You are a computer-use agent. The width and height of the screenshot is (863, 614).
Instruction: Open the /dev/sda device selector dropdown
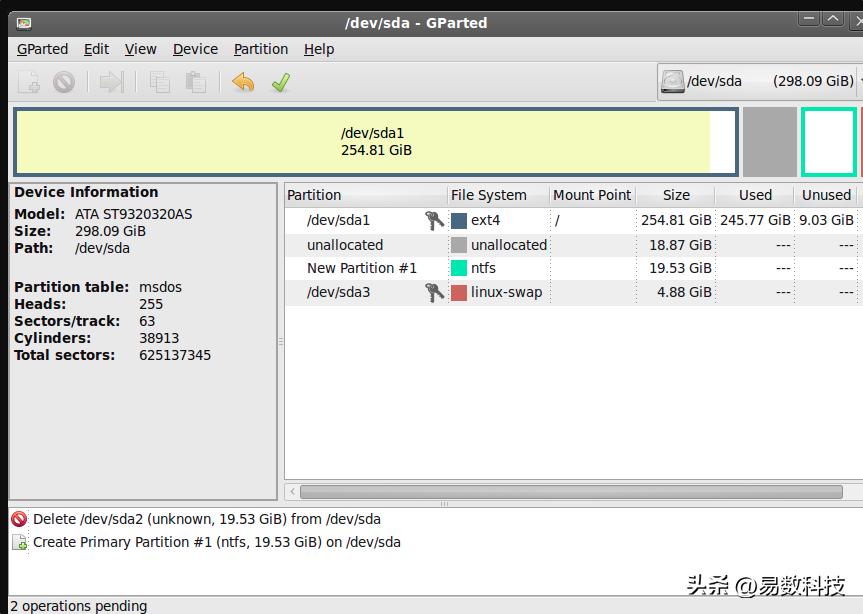pos(760,81)
